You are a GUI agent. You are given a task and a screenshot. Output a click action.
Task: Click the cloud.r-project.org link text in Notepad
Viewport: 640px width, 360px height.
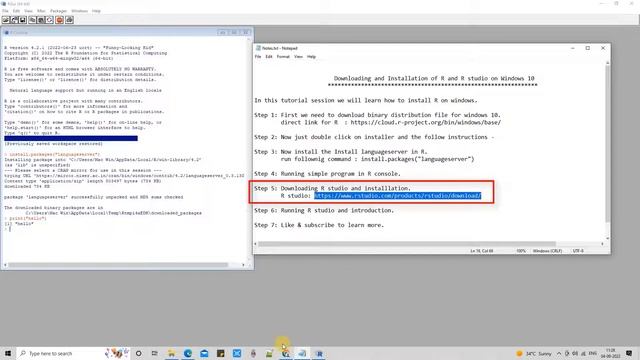(426, 122)
